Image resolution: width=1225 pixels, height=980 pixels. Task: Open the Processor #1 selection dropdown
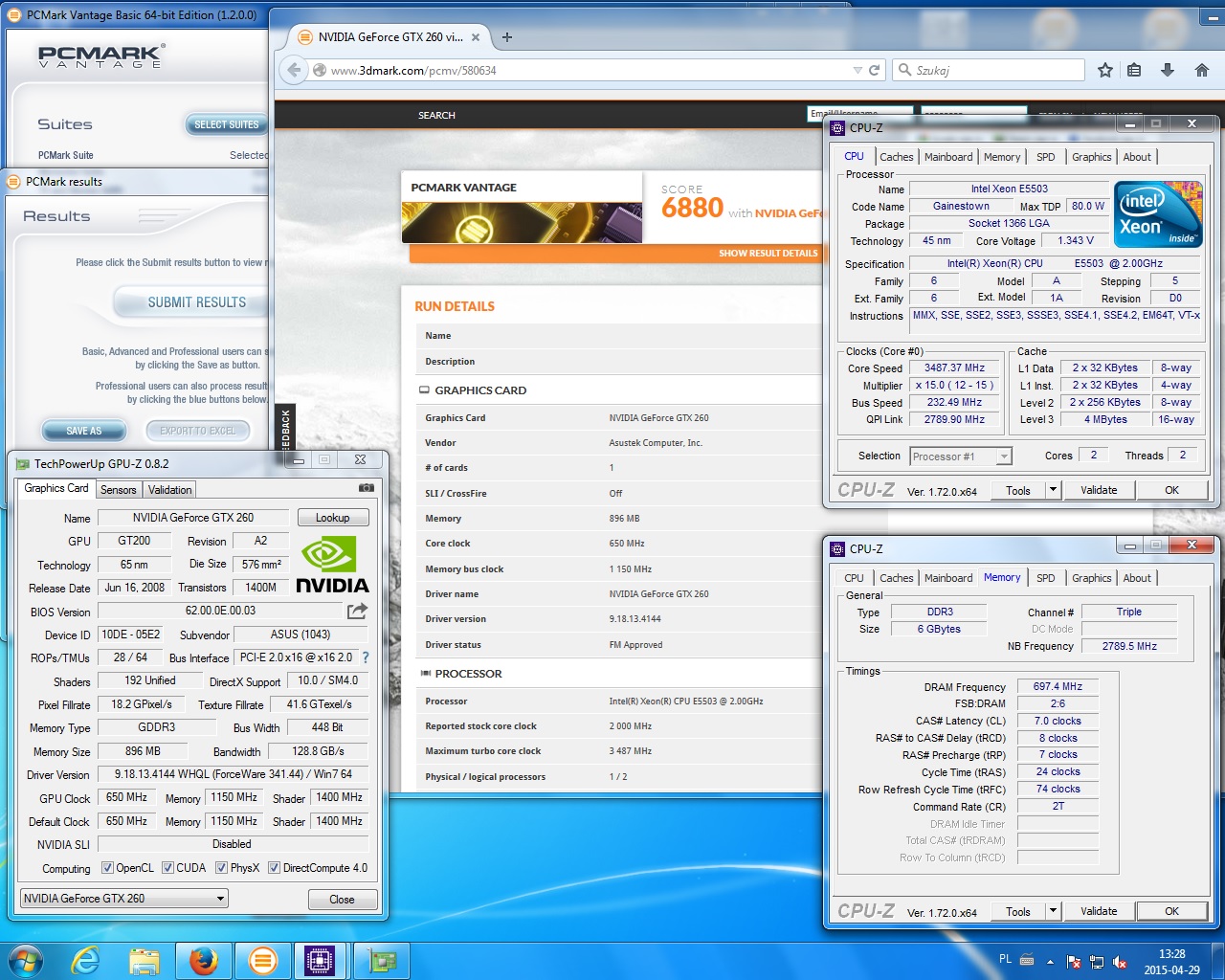tap(961, 457)
